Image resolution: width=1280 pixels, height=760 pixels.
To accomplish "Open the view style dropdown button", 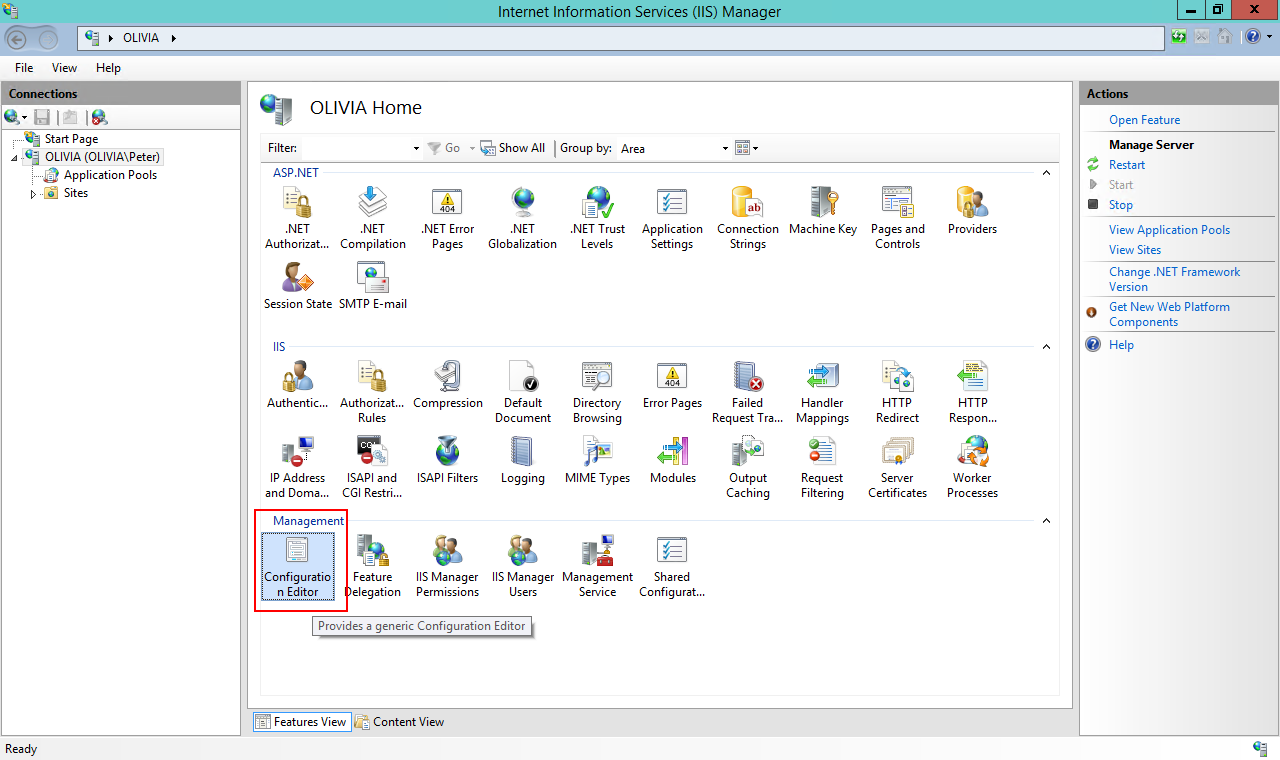I will click(747, 148).
